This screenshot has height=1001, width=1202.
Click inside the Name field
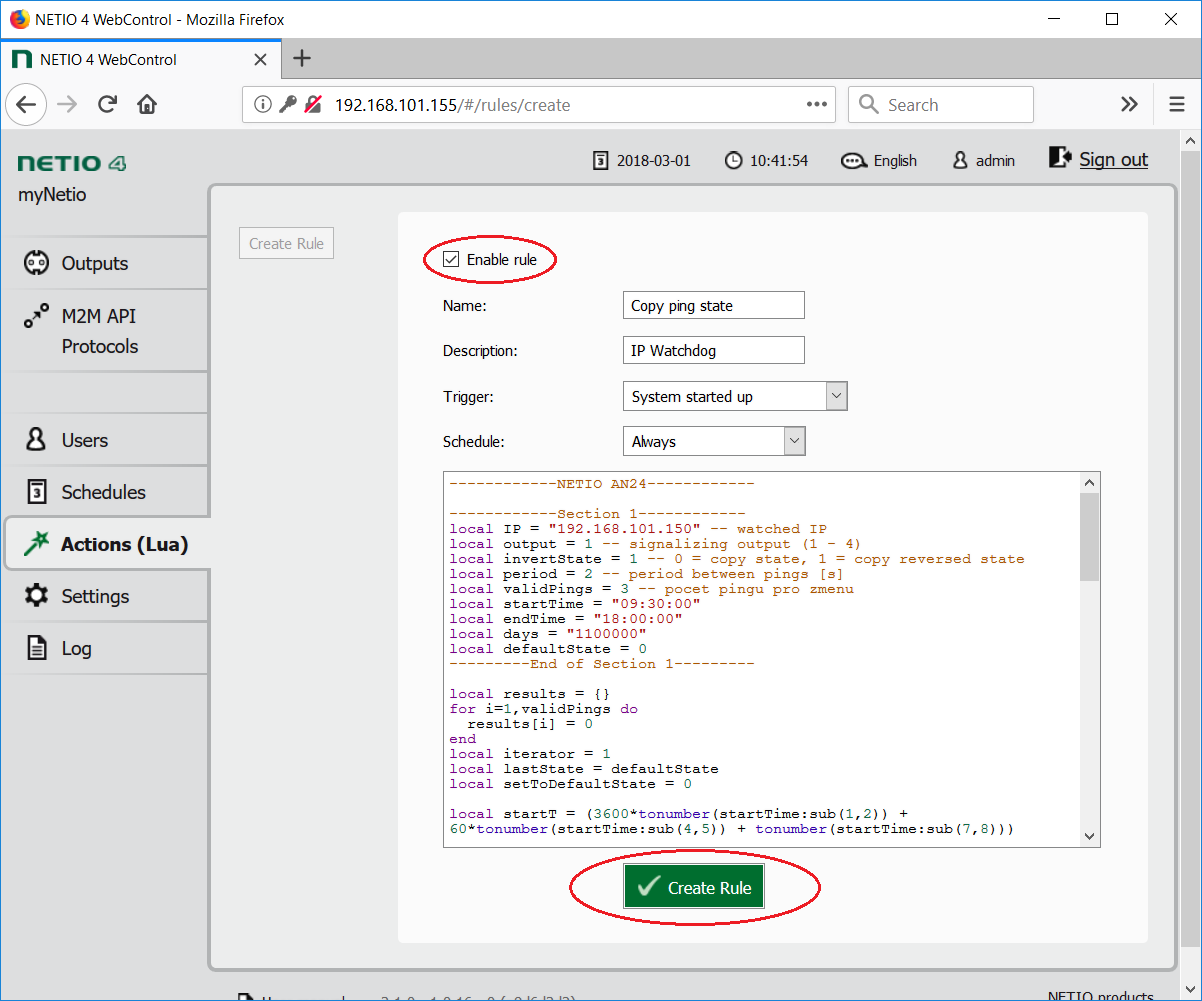coord(713,305)
